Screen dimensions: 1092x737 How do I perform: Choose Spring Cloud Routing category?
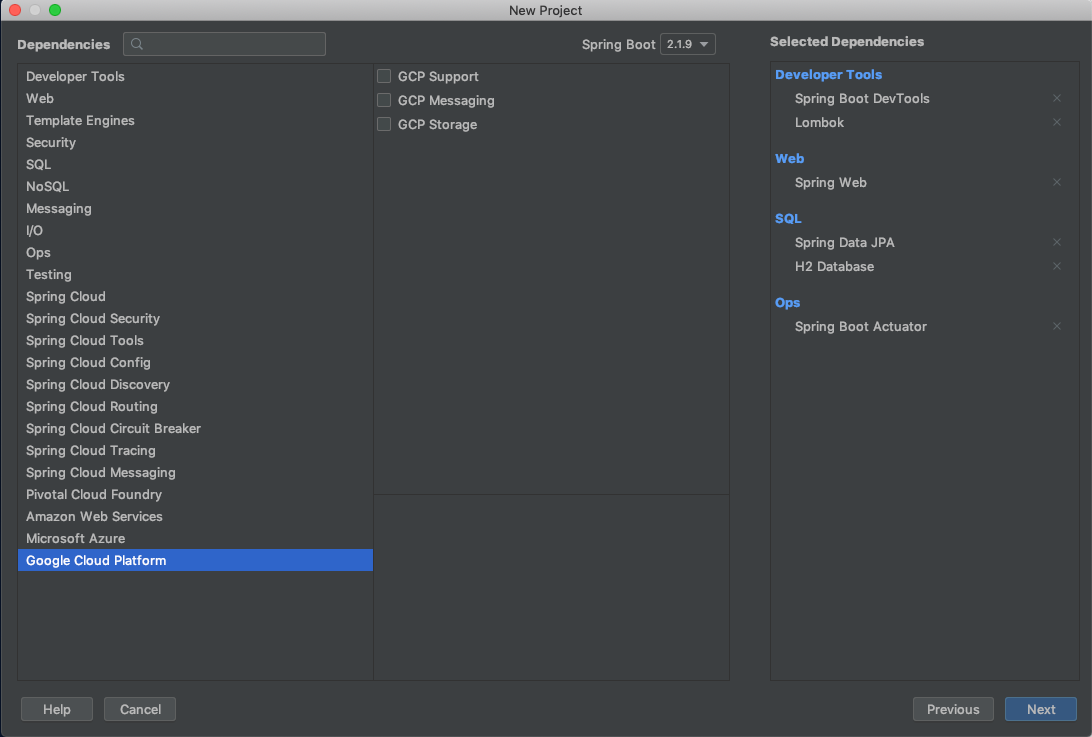click(195, 406)
